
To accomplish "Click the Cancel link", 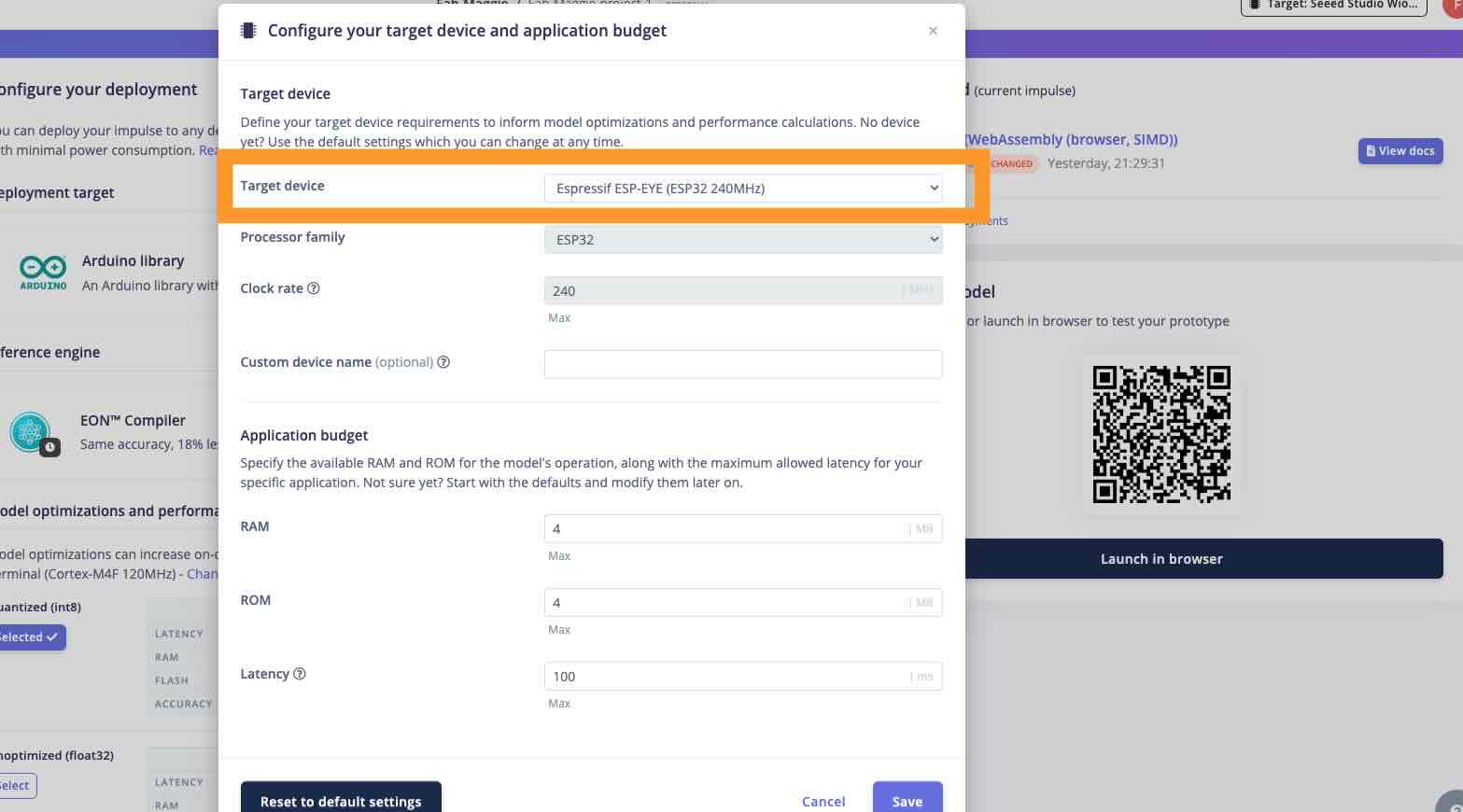I will pyautogui.click(x=823, y=801).
